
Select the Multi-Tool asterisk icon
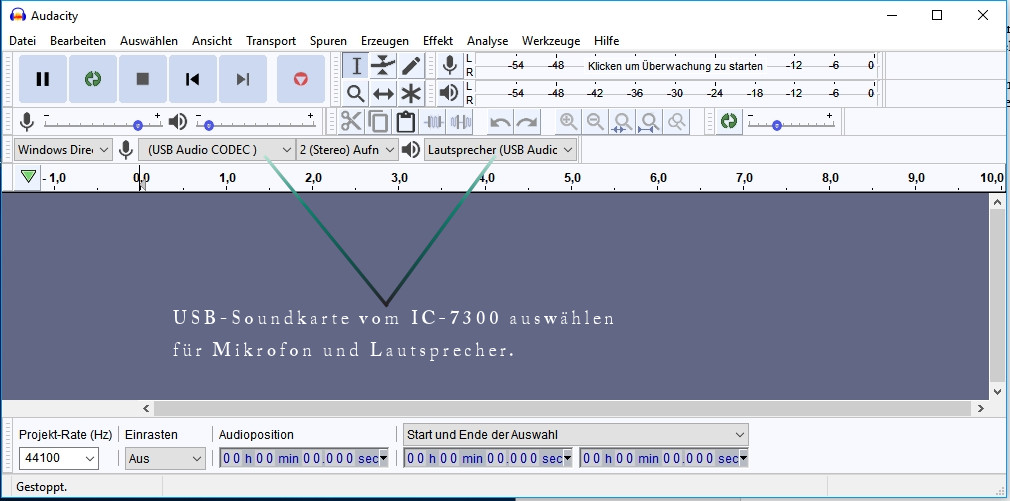[411, 93]
